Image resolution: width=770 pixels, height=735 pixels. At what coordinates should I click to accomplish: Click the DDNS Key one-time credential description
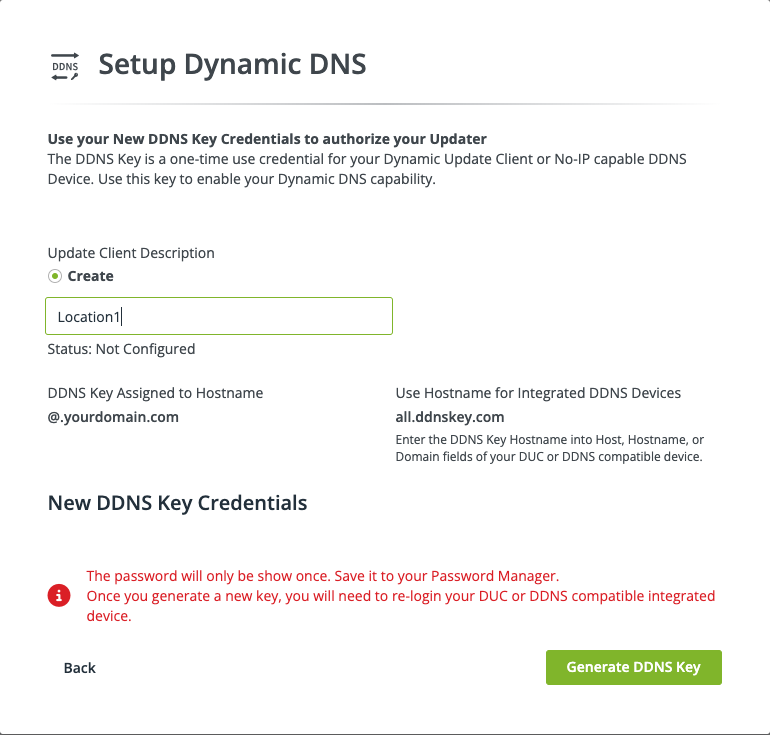(367, 169)
